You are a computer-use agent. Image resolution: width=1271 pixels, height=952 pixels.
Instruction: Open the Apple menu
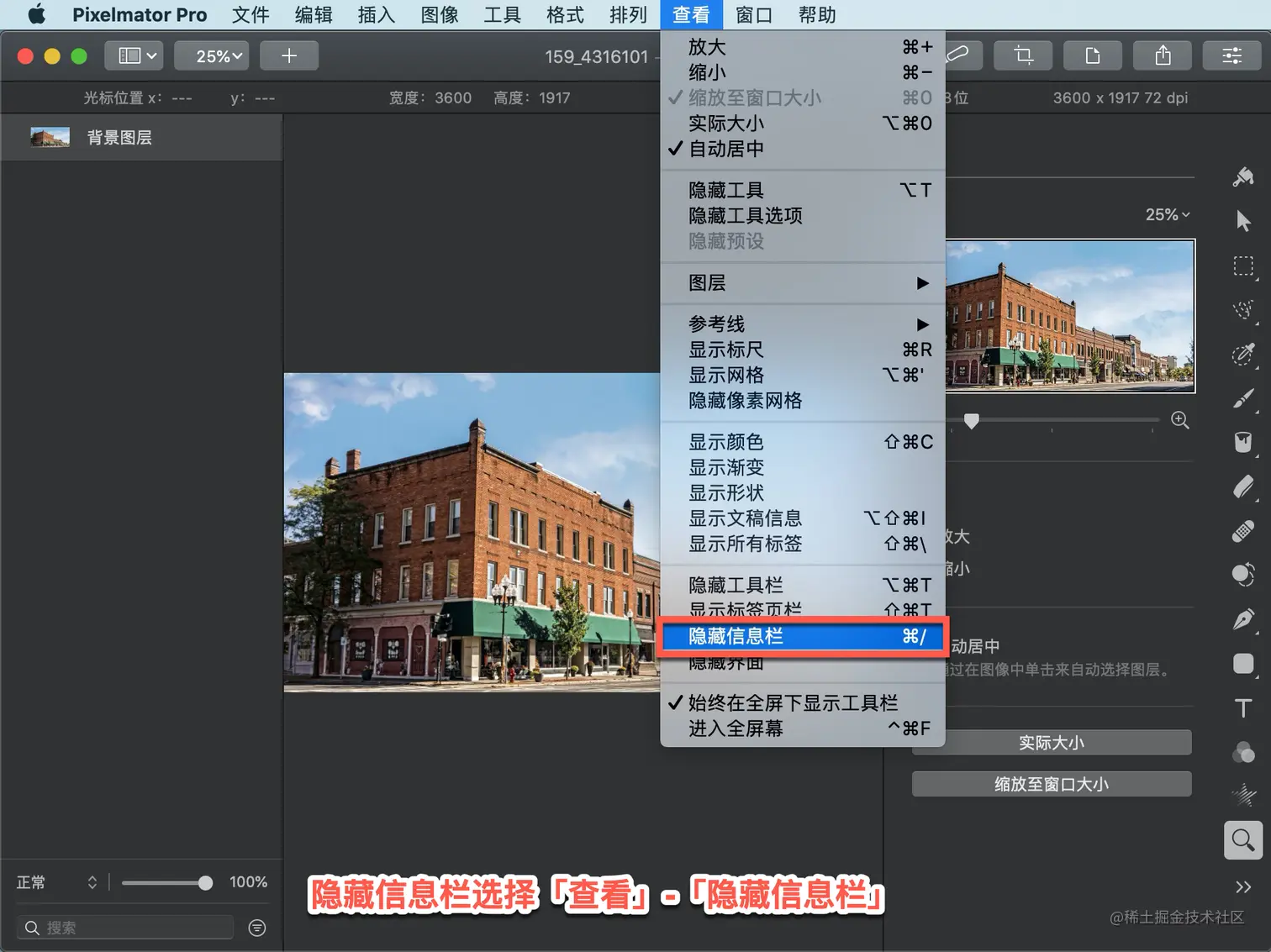pyautogui.click(x=37, y=14)
